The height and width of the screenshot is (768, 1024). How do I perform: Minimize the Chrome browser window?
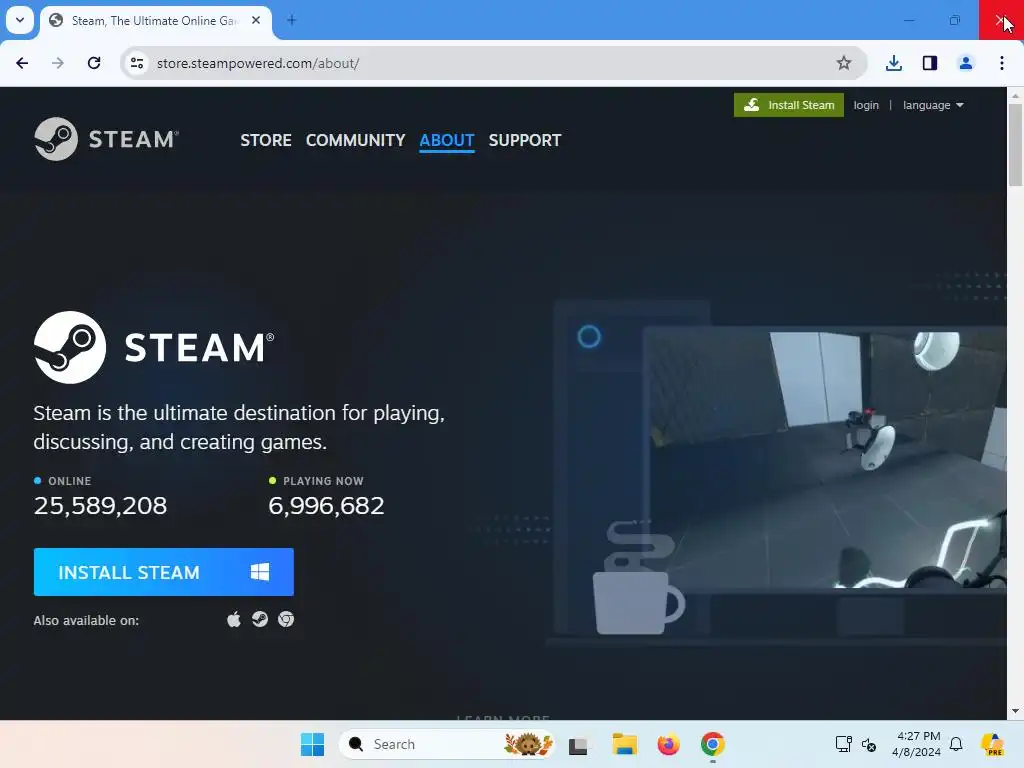[909, 20]
